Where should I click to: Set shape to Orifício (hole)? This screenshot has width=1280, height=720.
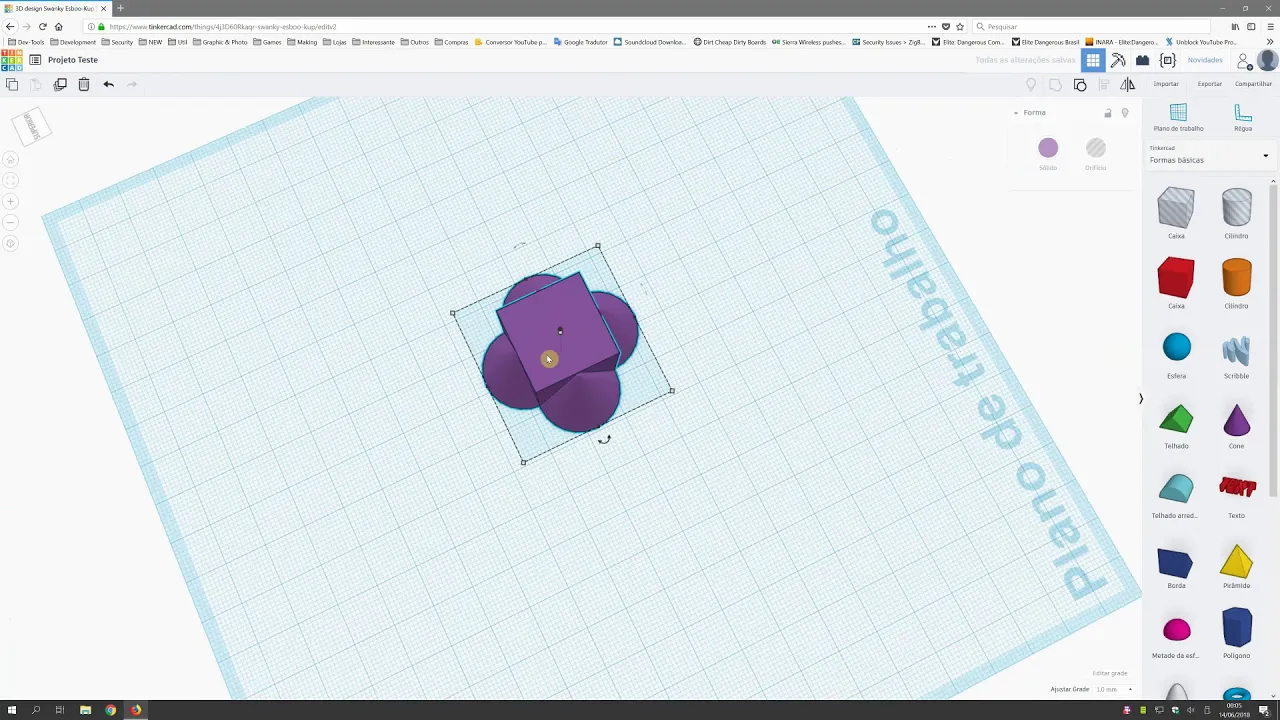point(1096,148)
